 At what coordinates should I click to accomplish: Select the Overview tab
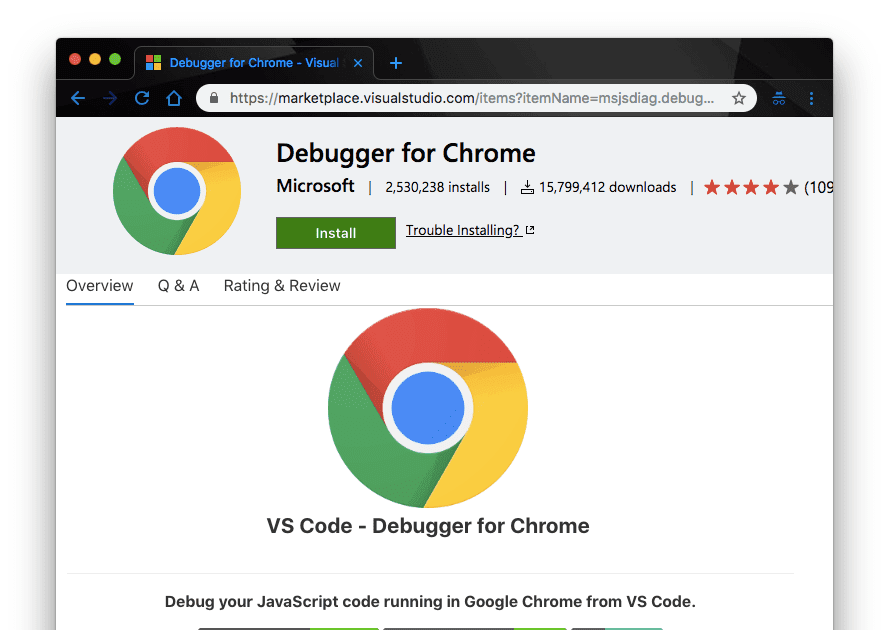[x=100, y=286]
